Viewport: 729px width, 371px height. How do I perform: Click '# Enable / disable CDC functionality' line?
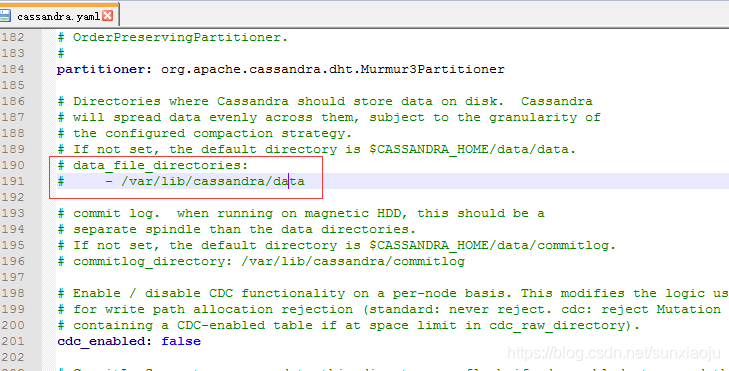(393, 293)
